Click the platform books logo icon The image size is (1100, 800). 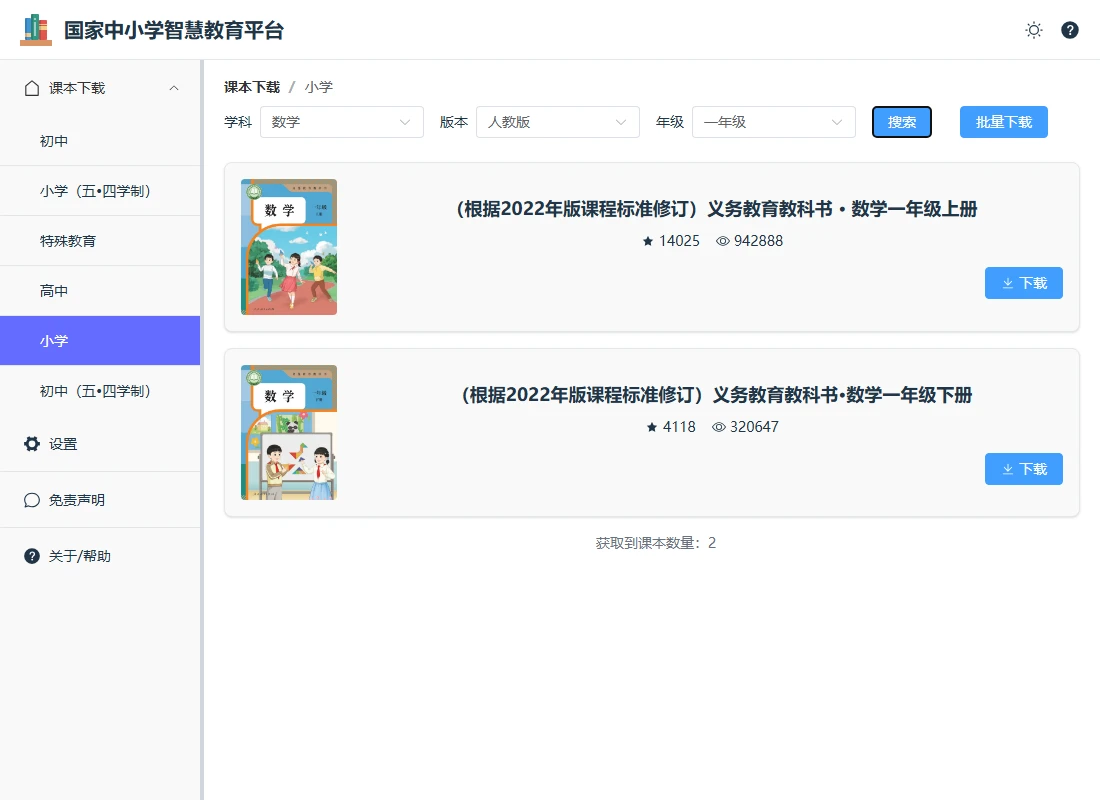click(36, 30)
